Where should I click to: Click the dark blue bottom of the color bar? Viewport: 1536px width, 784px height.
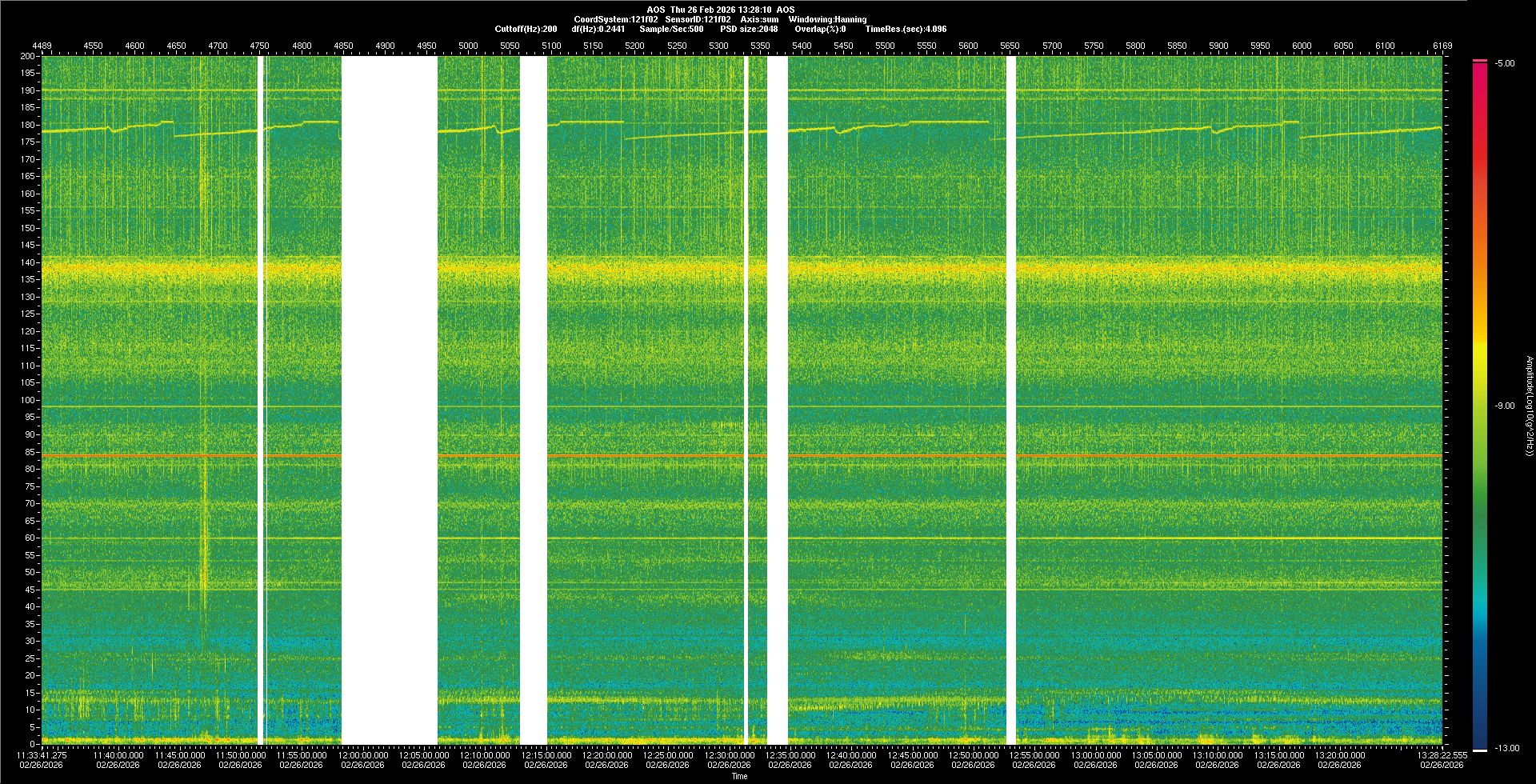(x=1480, y=732)
